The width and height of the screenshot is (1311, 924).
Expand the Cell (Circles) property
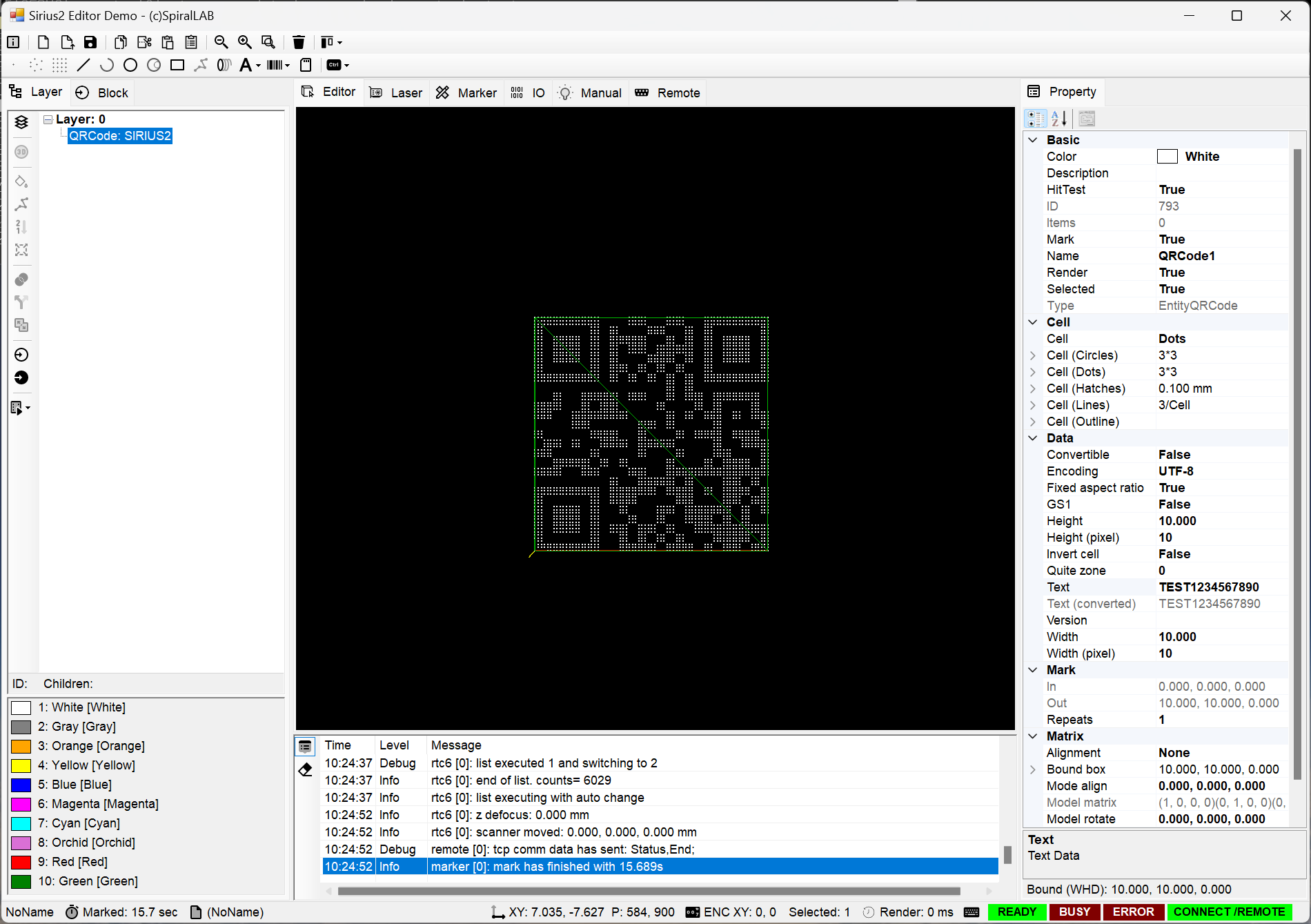[1033, 355]
